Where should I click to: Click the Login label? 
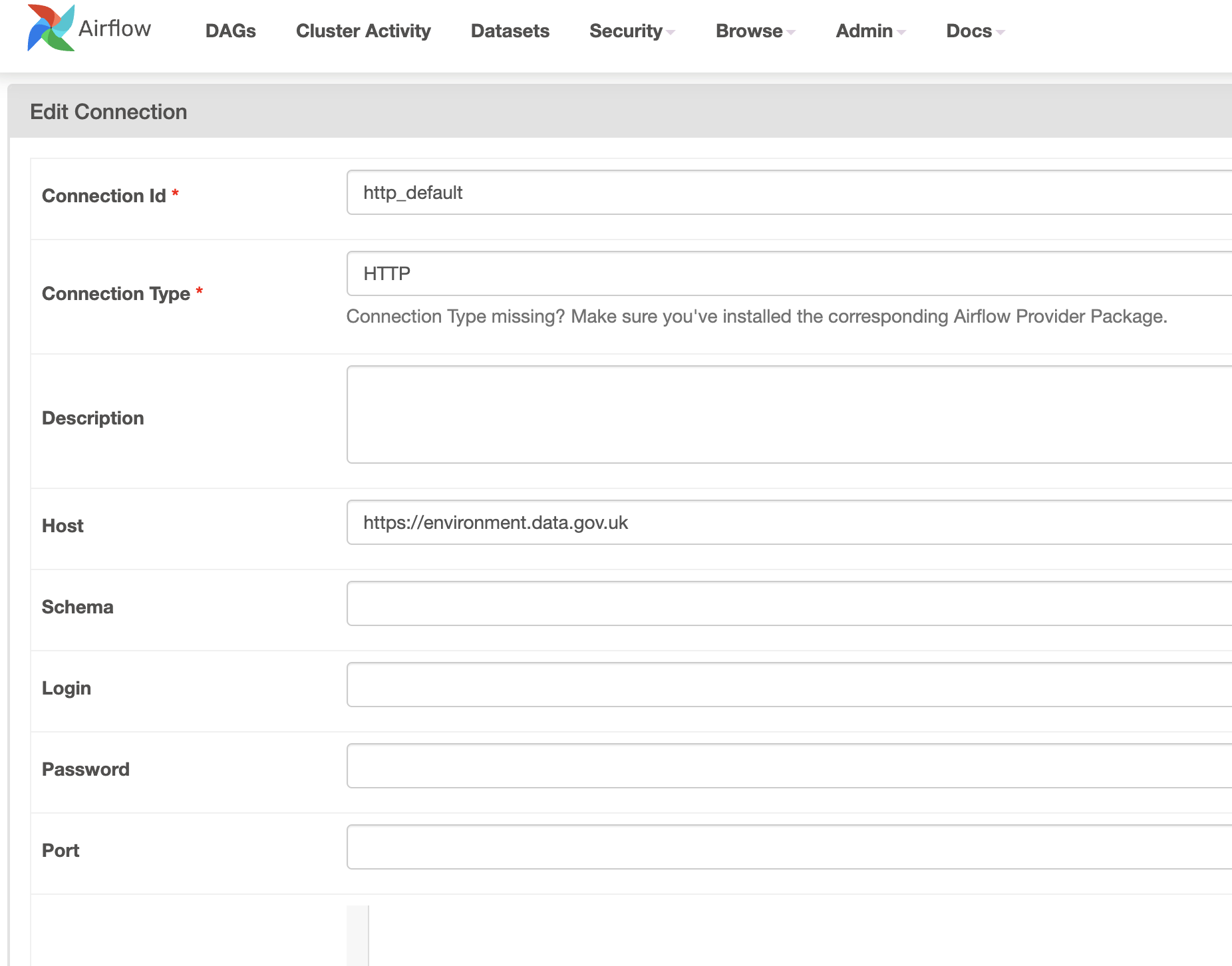click(x=67, y=688)
